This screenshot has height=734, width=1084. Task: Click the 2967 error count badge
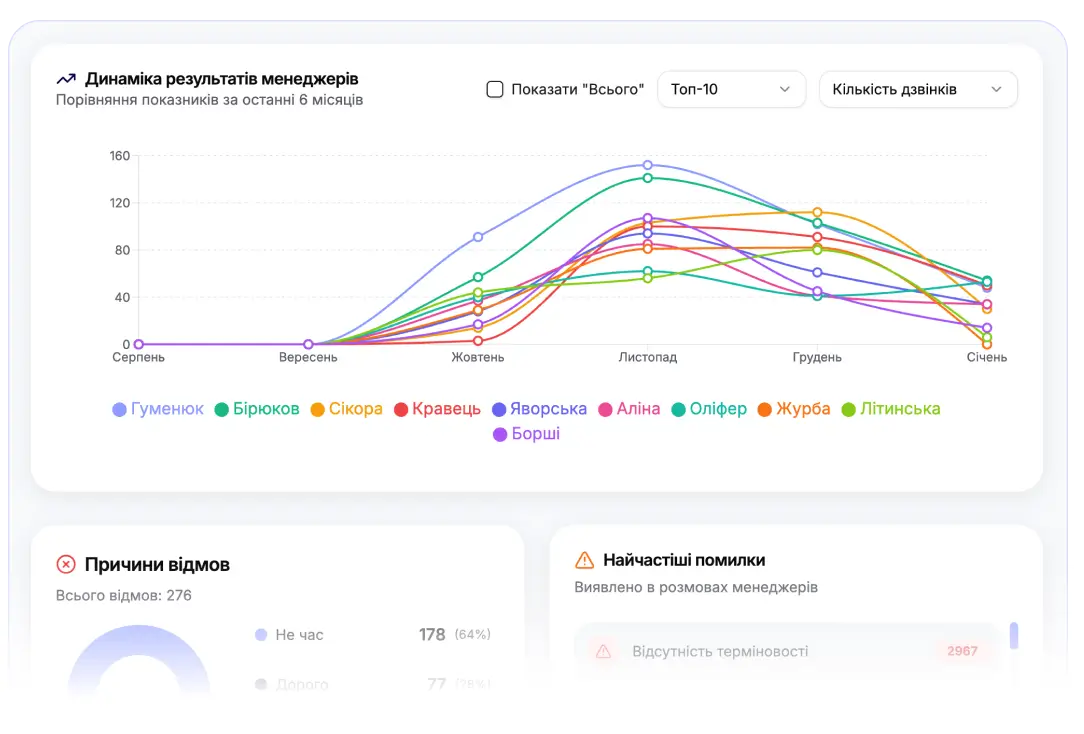961,650
